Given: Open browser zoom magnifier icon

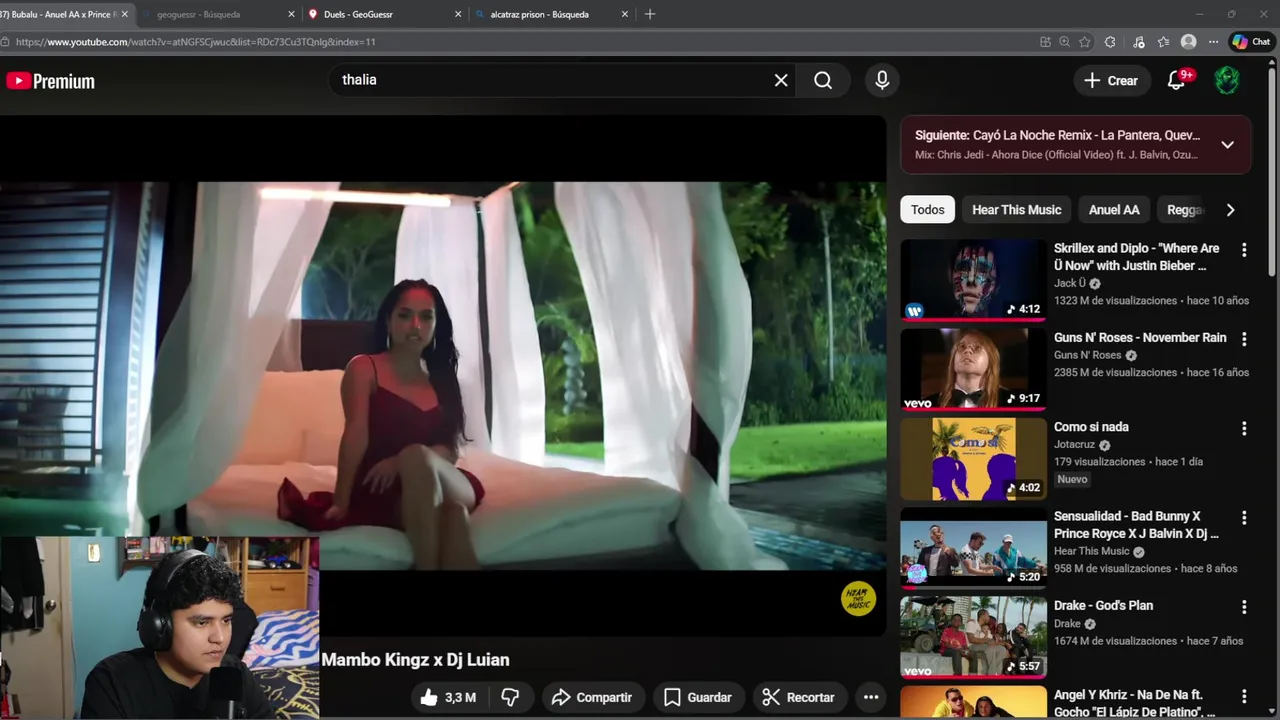Looking at the screenshot, I should [1065, 42].
